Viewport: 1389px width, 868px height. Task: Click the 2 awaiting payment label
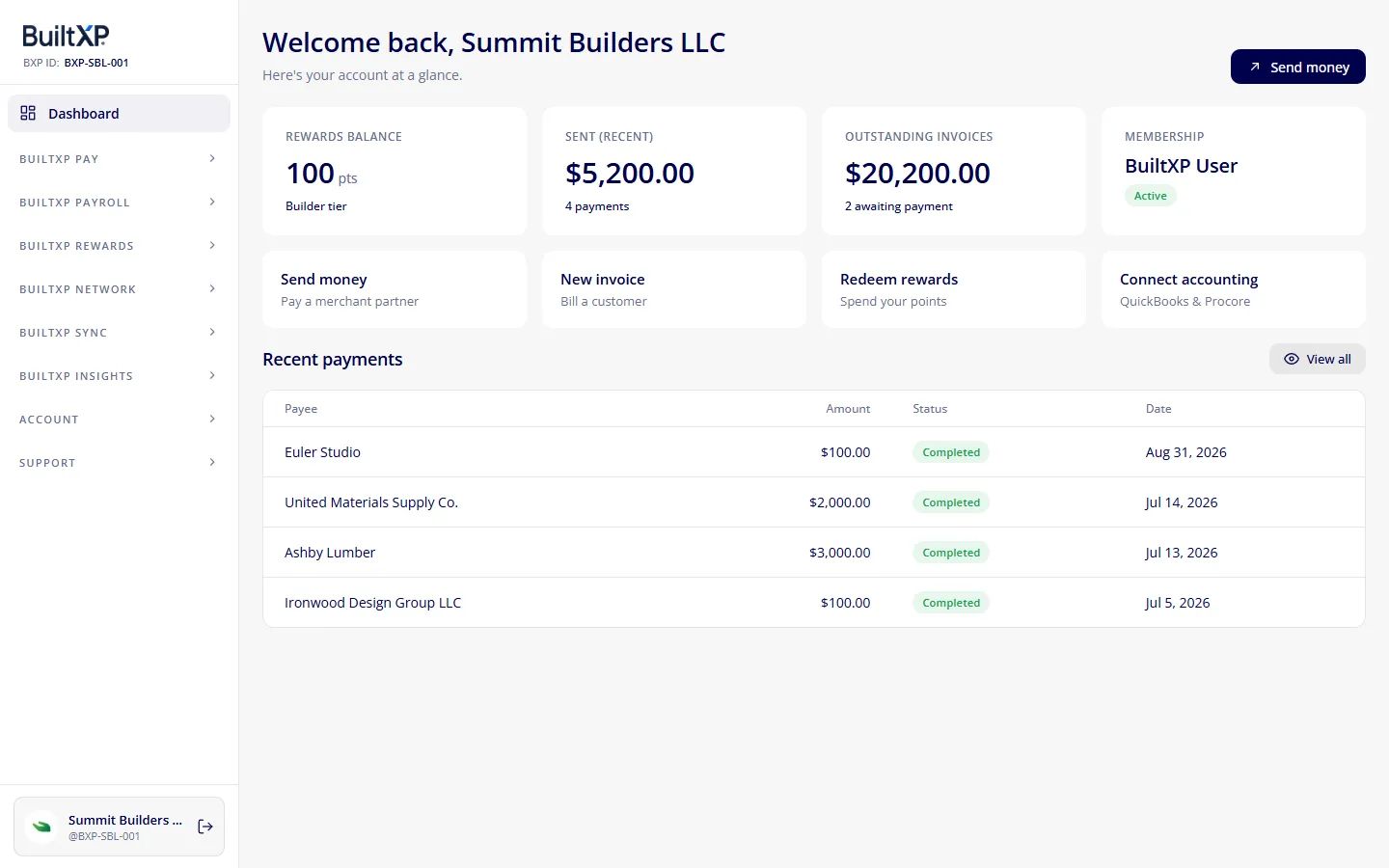click(x=899, y=206)
